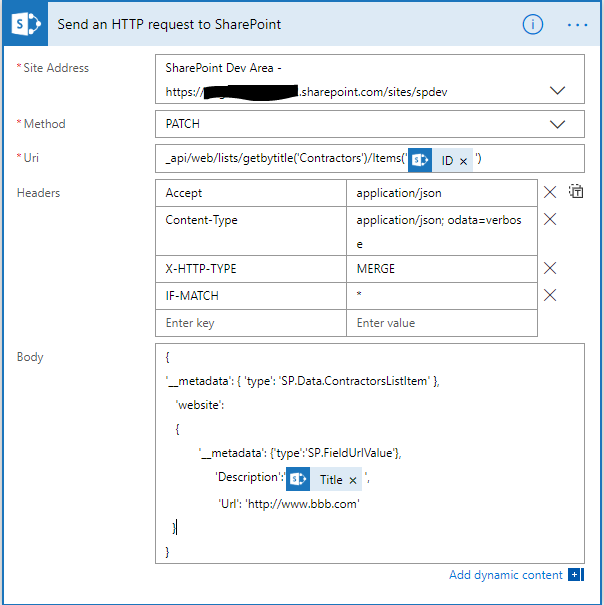
Task: Click the application/json Accept value field
Action: coord(442,193)
